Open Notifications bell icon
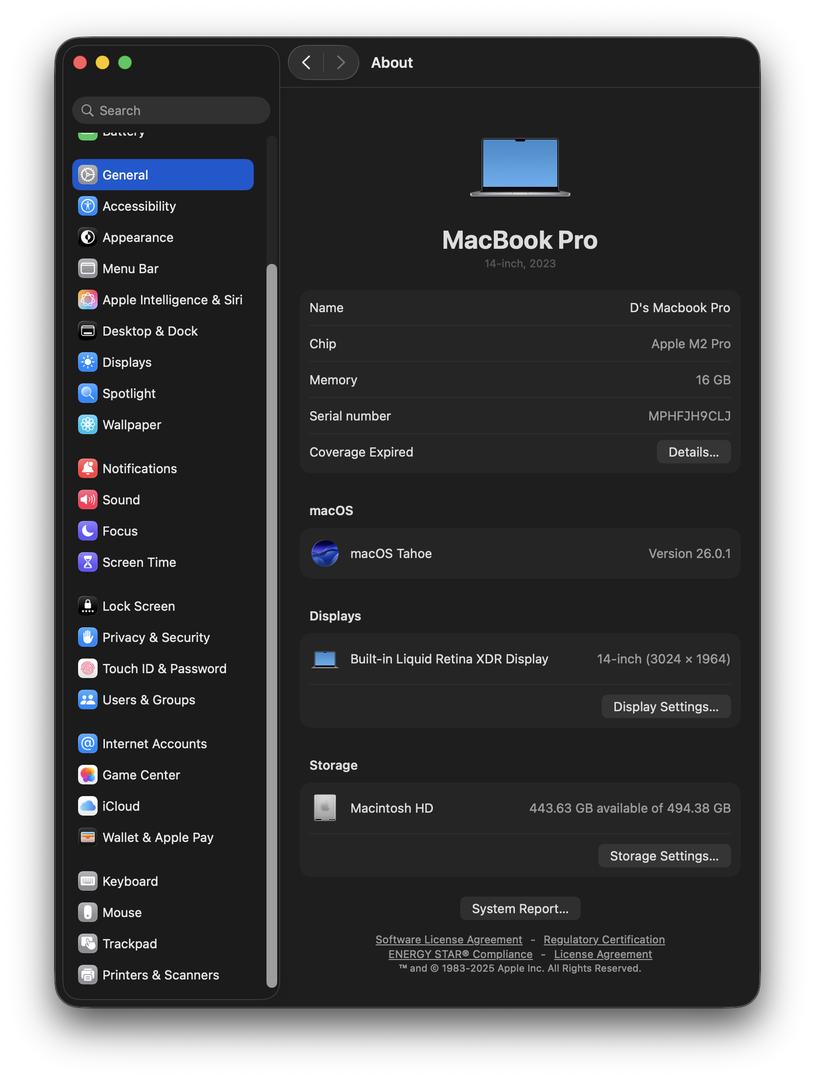This screenshot has width=815, height=1080. point(88,469)
